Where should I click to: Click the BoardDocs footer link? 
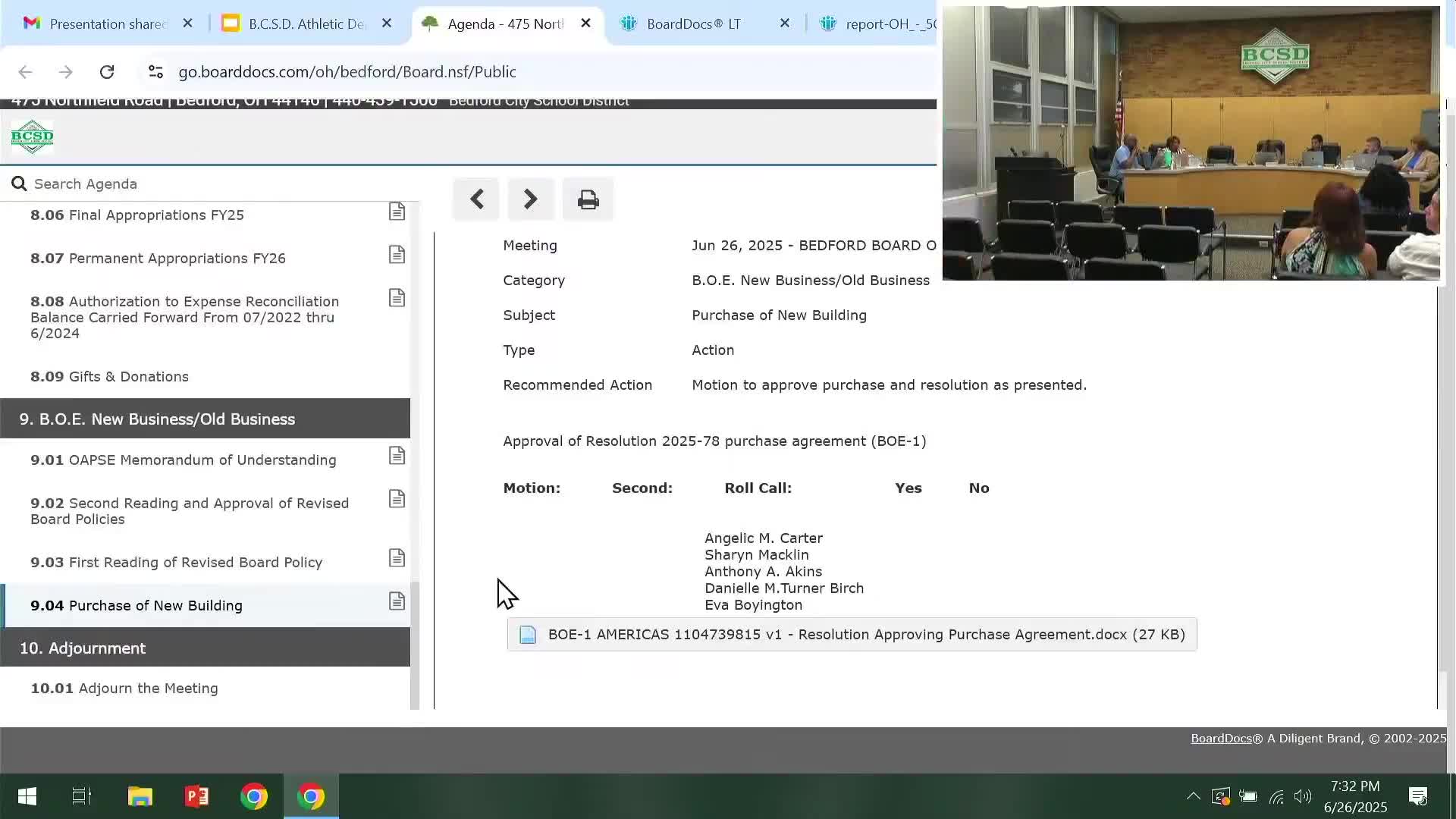(1221, 738)
